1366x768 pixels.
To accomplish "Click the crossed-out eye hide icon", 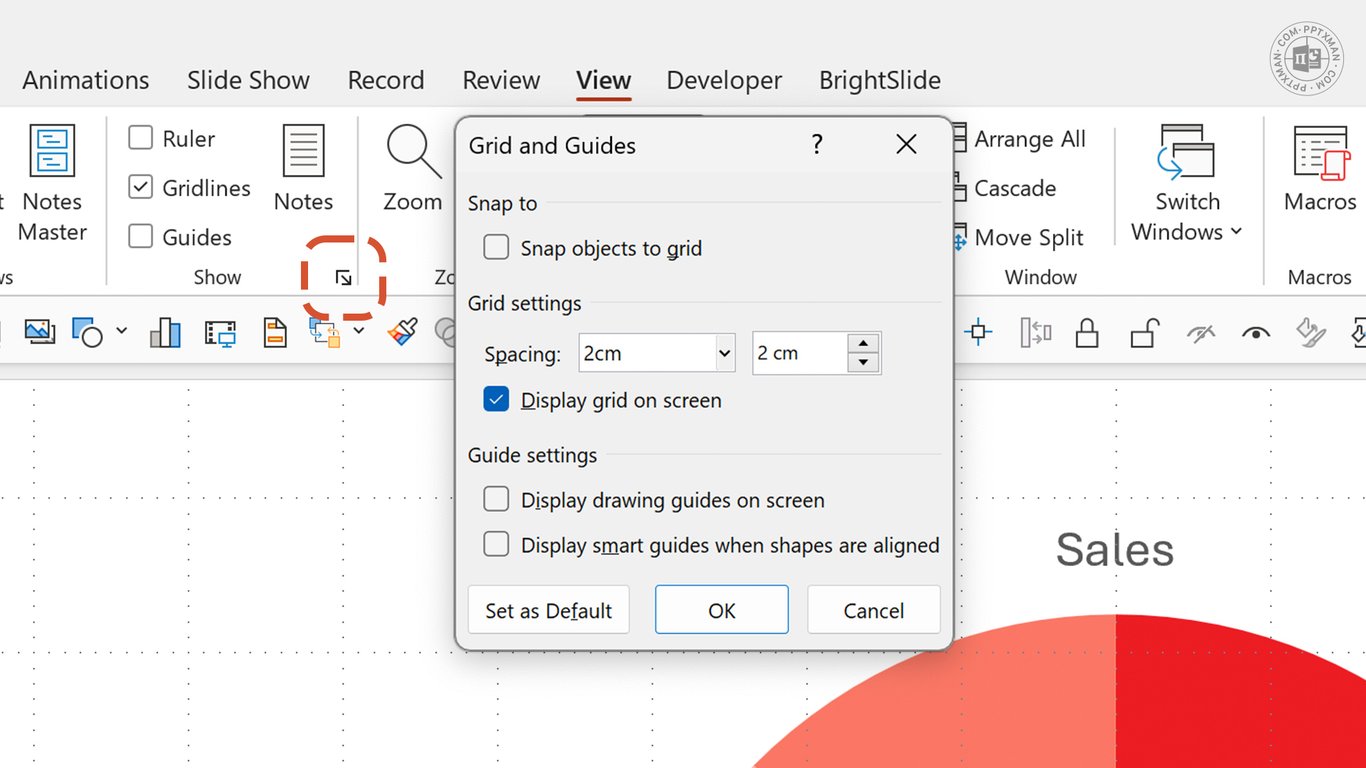I will click(1201, 333).
